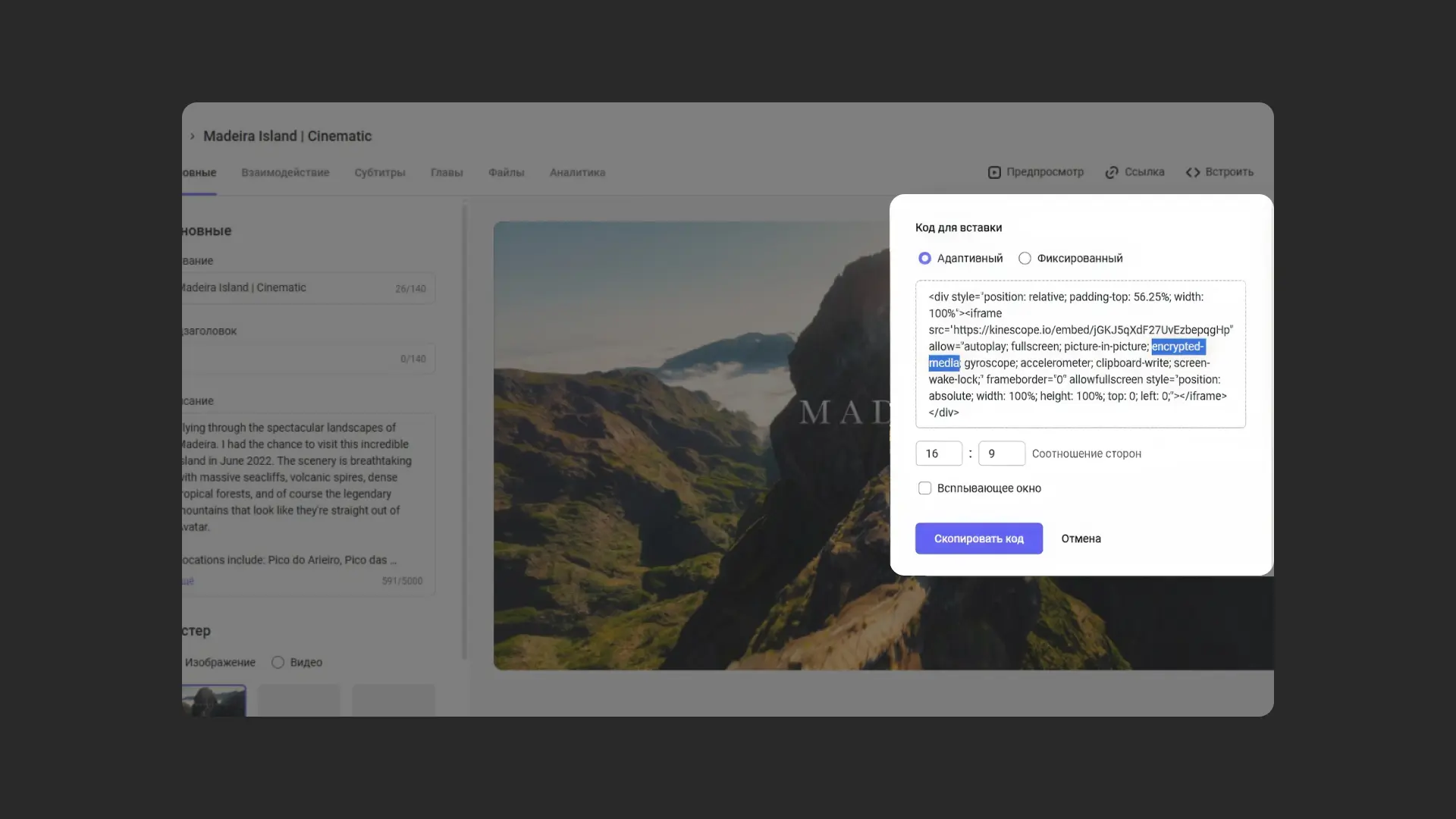
Task: Click the left panel vertical scrollbar
Action: [x=465, y=432]
